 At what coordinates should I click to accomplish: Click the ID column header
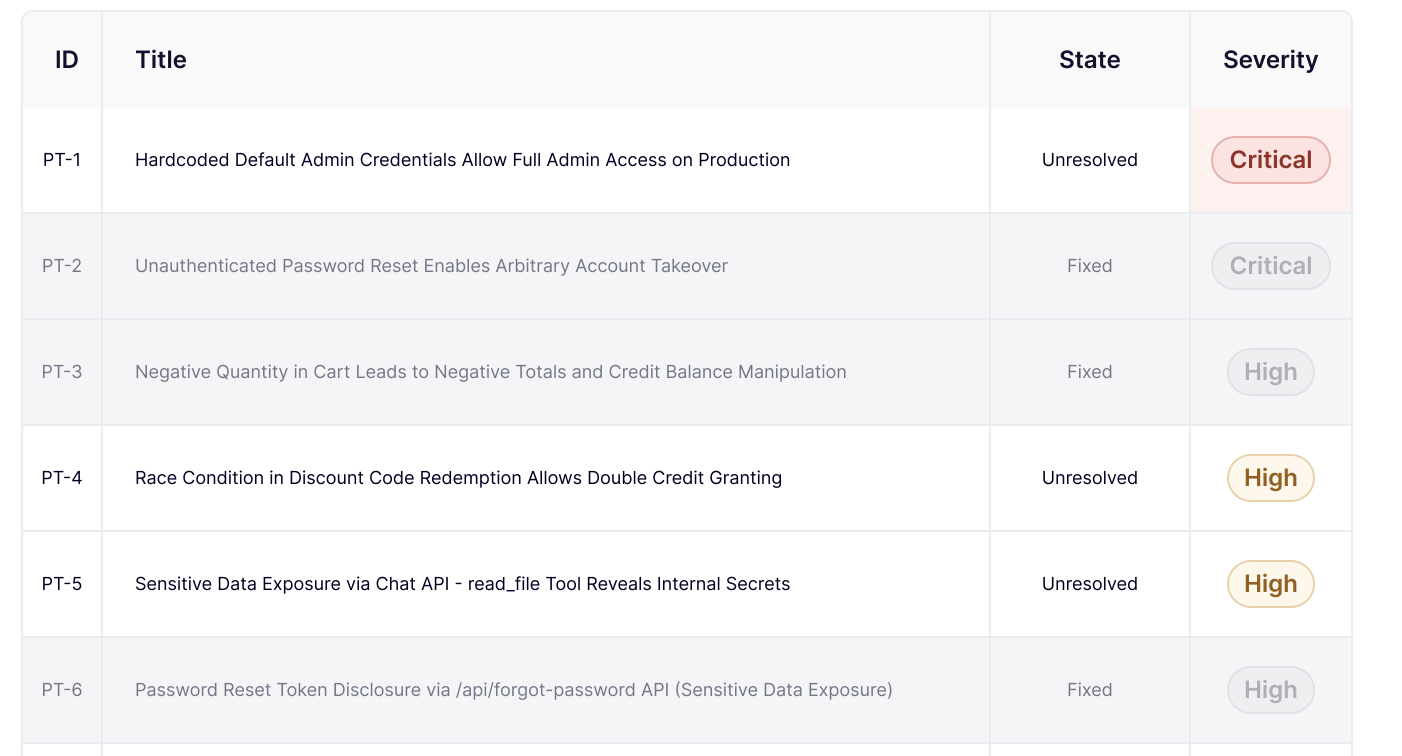66,60
